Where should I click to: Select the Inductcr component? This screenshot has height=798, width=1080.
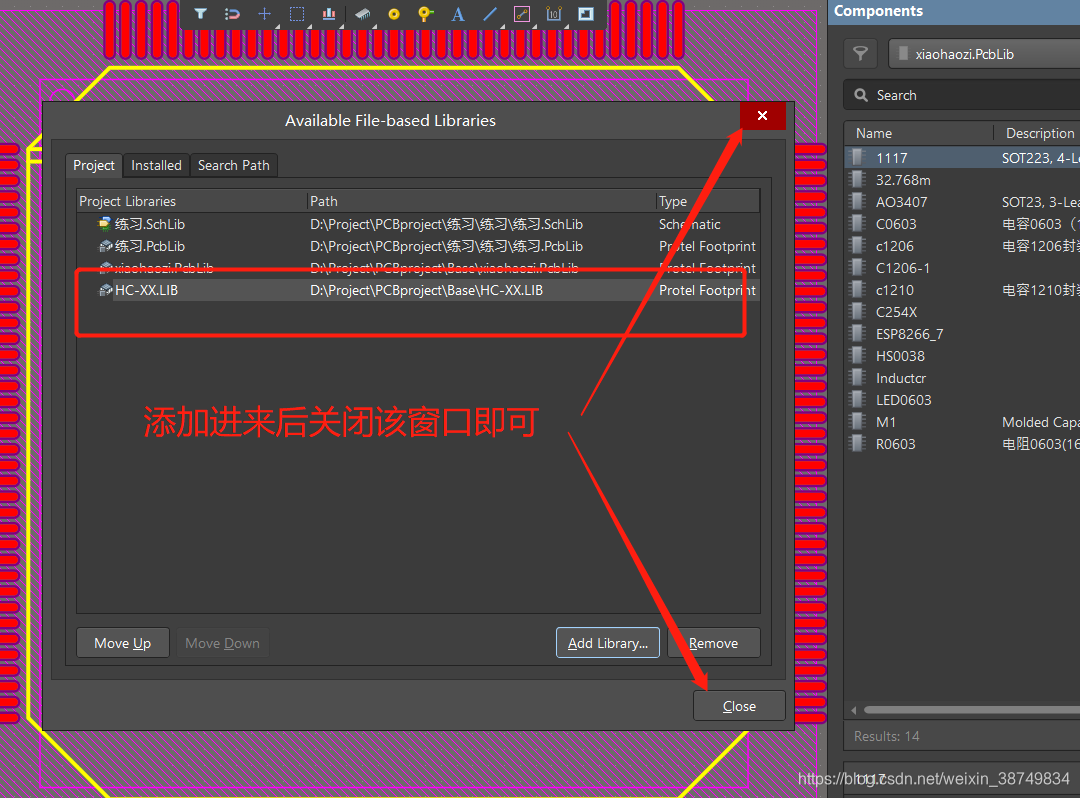click(x=963, y=378)
